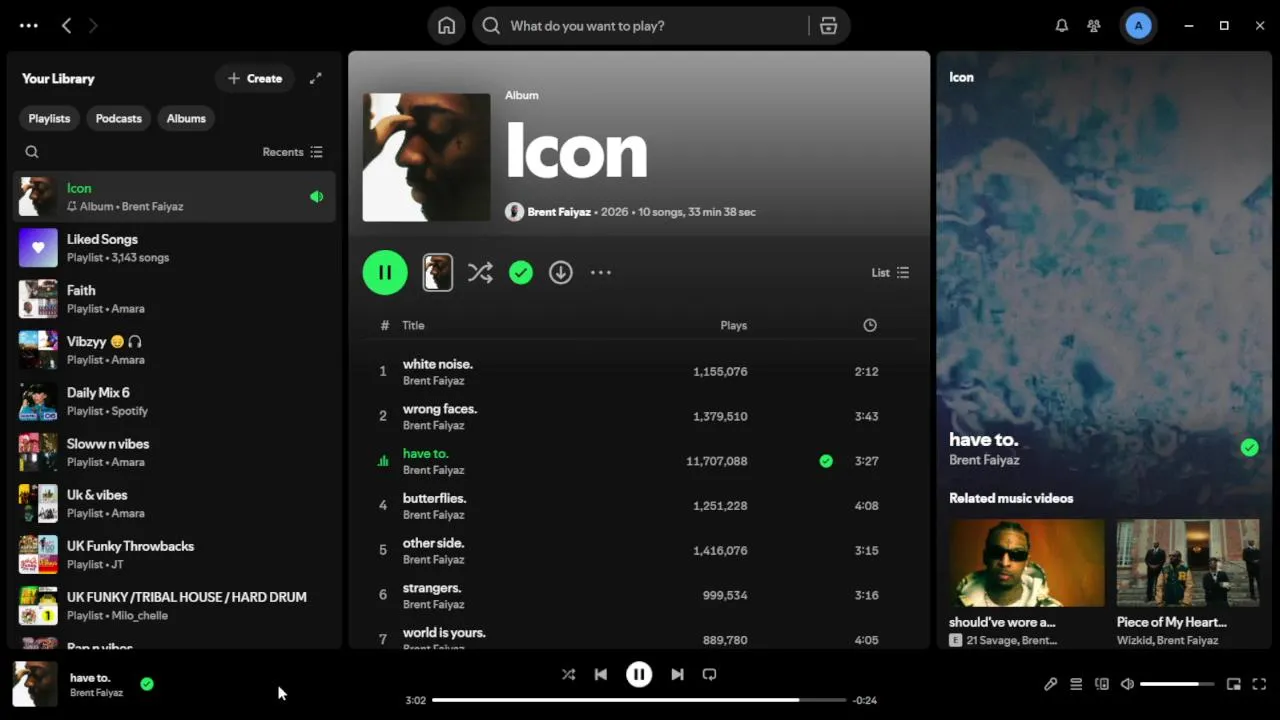This screenshot has width=1280, height=720.
Task: Select the Albums filter chip
Action: [x=186, y=118]
